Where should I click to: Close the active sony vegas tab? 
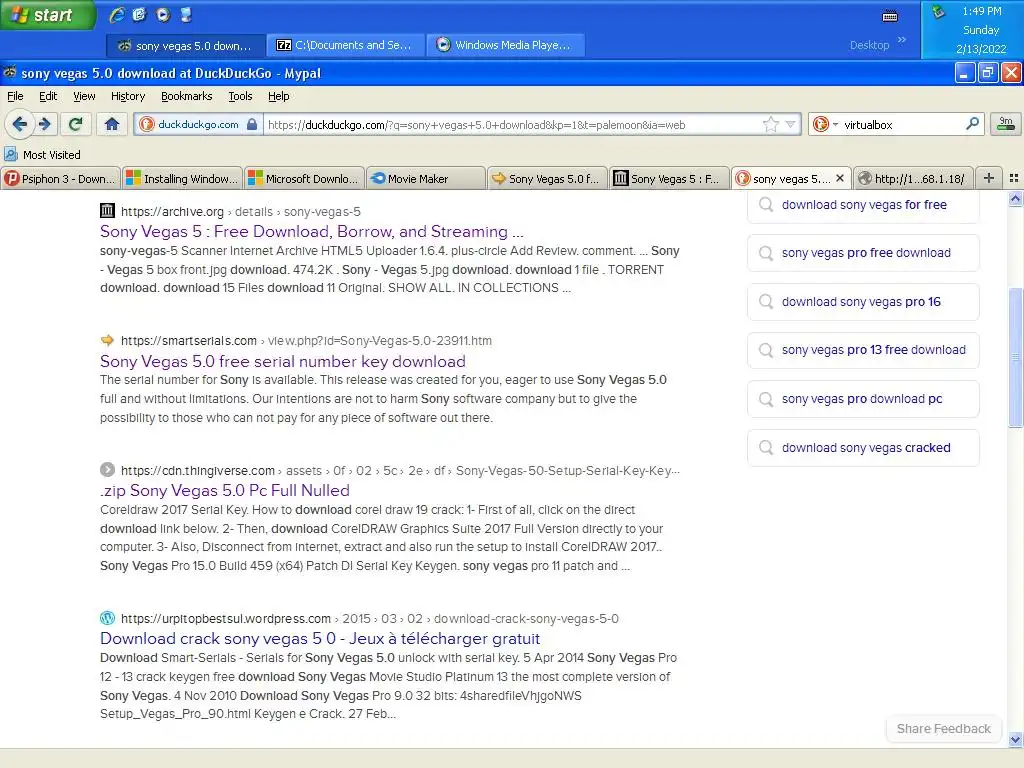(x=840, y=178)
